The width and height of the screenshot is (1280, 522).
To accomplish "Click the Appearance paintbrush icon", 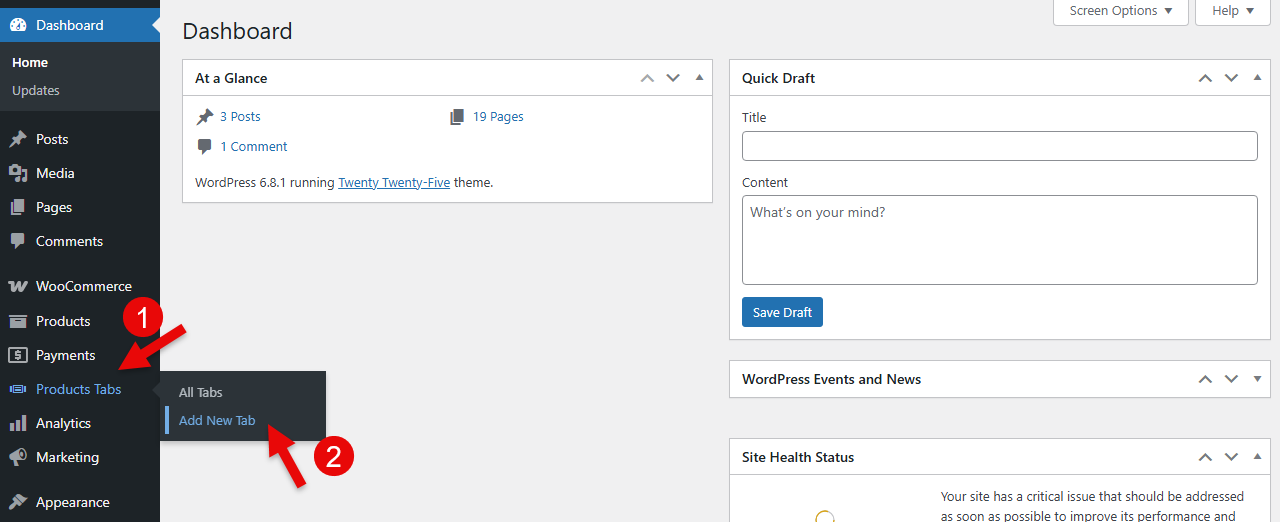I will [18, 502].
